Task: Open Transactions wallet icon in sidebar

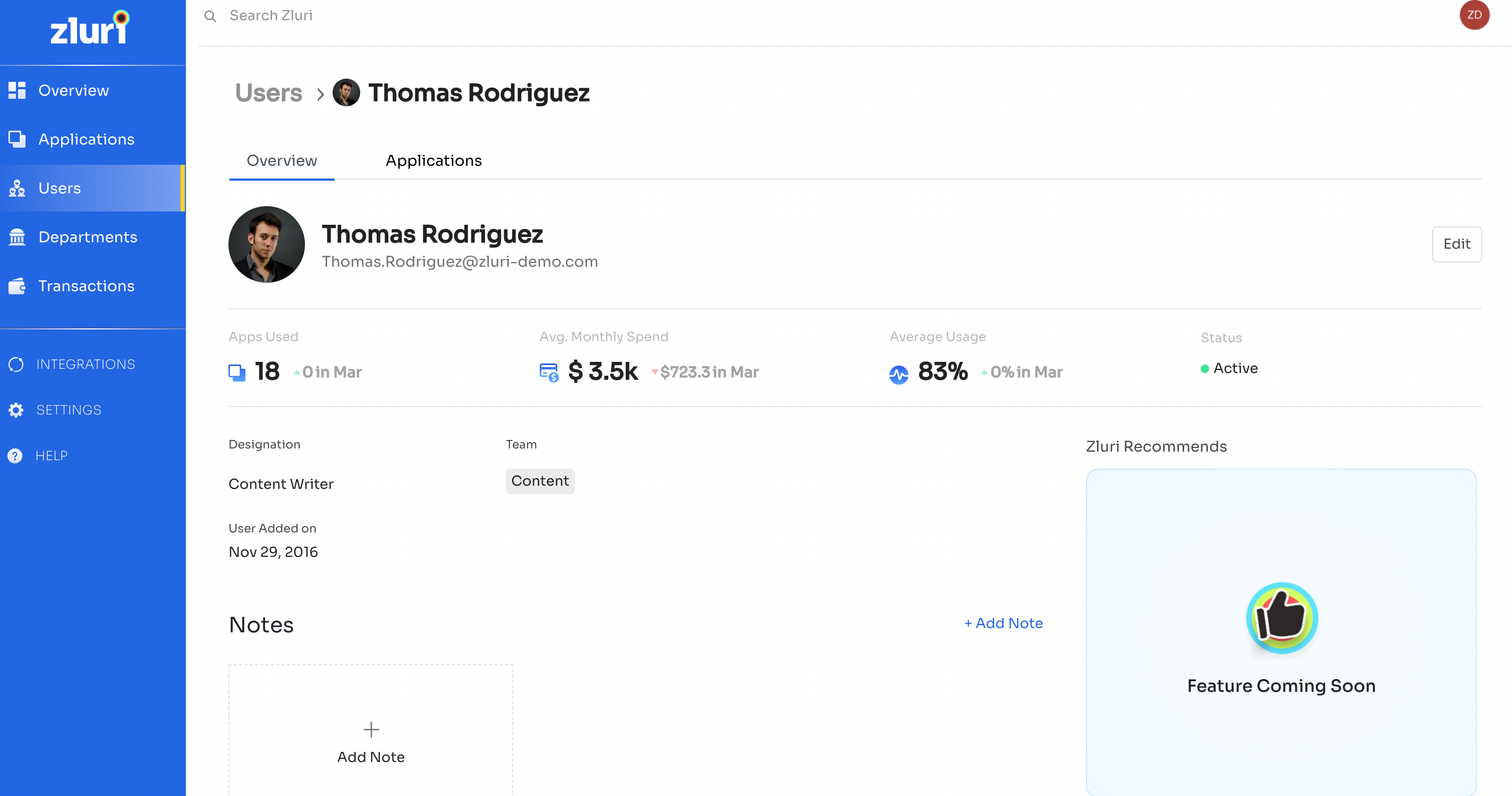Action: tap(17, 286)
